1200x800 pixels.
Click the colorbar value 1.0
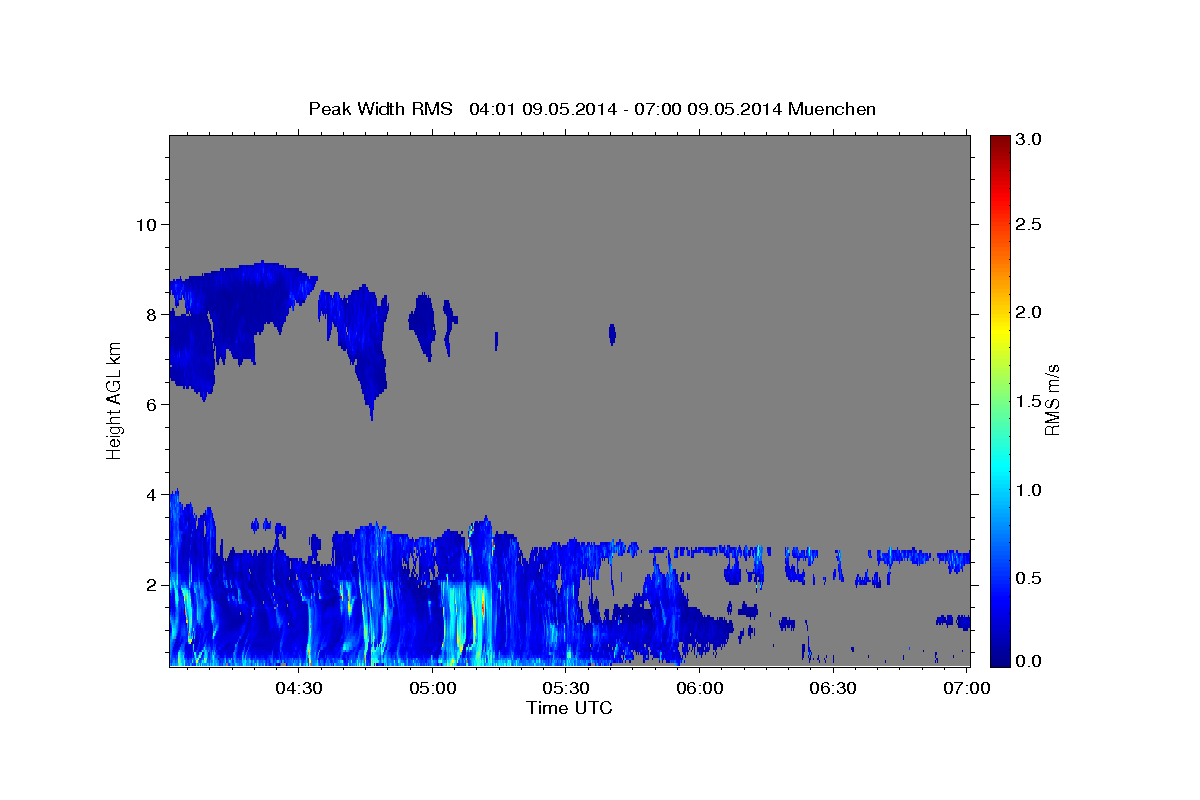click(1029, 490)
